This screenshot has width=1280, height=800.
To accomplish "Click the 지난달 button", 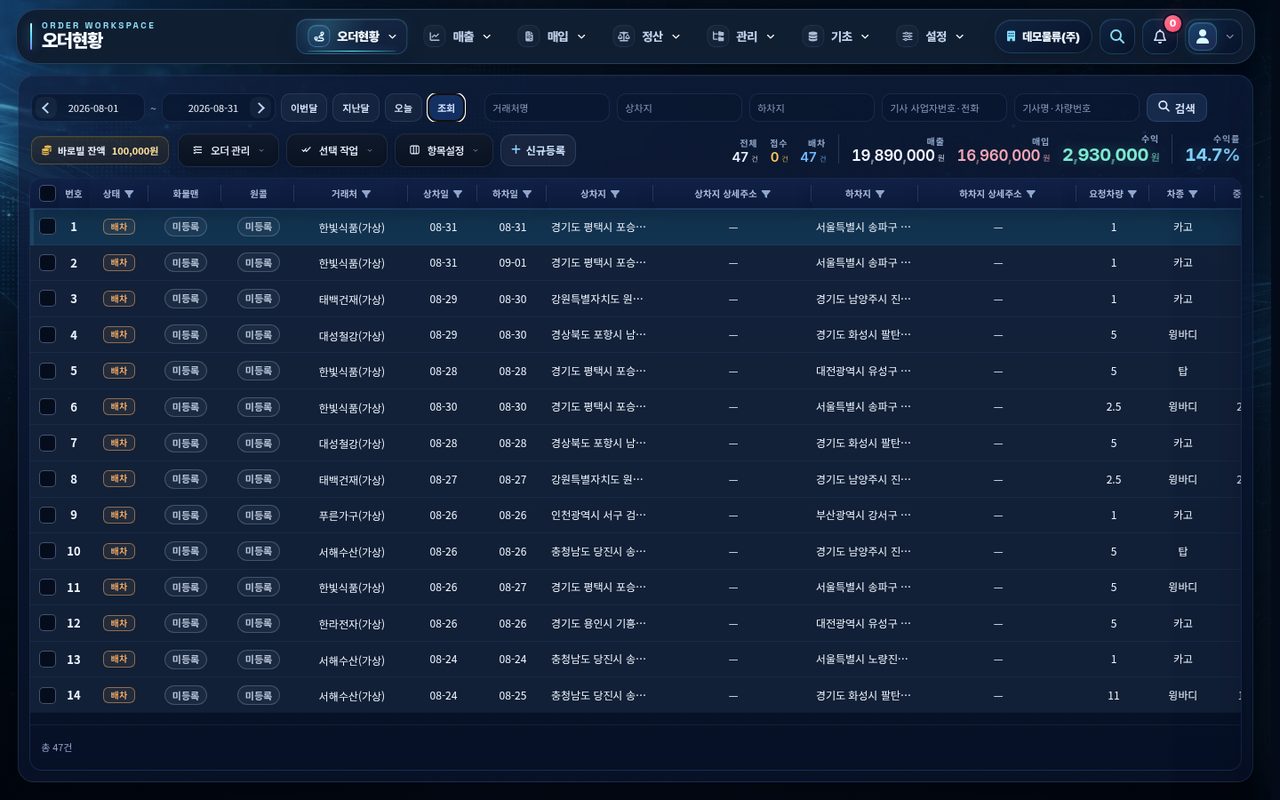I will click(x=356, y=108).
